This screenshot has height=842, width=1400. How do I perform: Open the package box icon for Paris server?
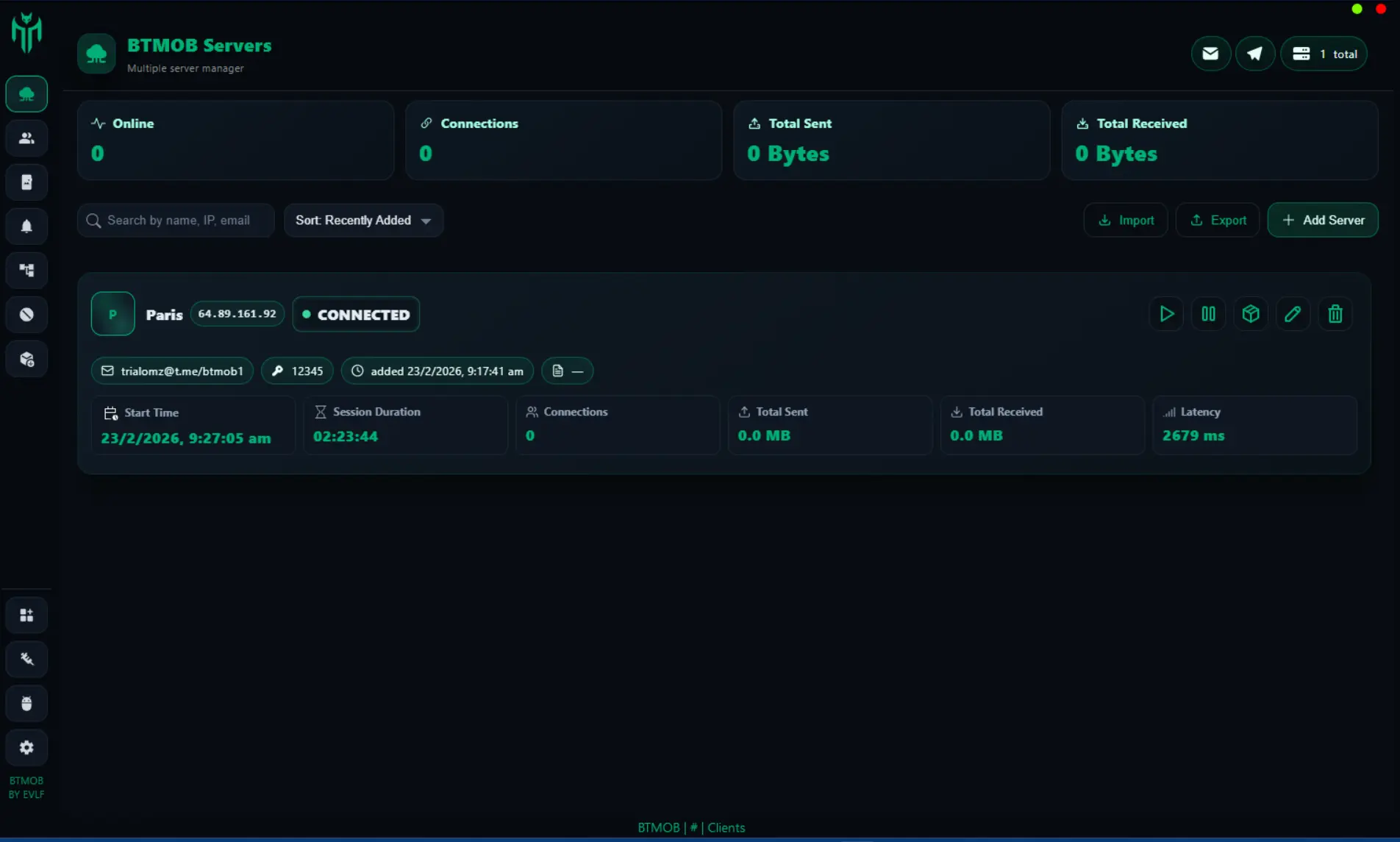pyautogui.click(x=1250, y=313)
